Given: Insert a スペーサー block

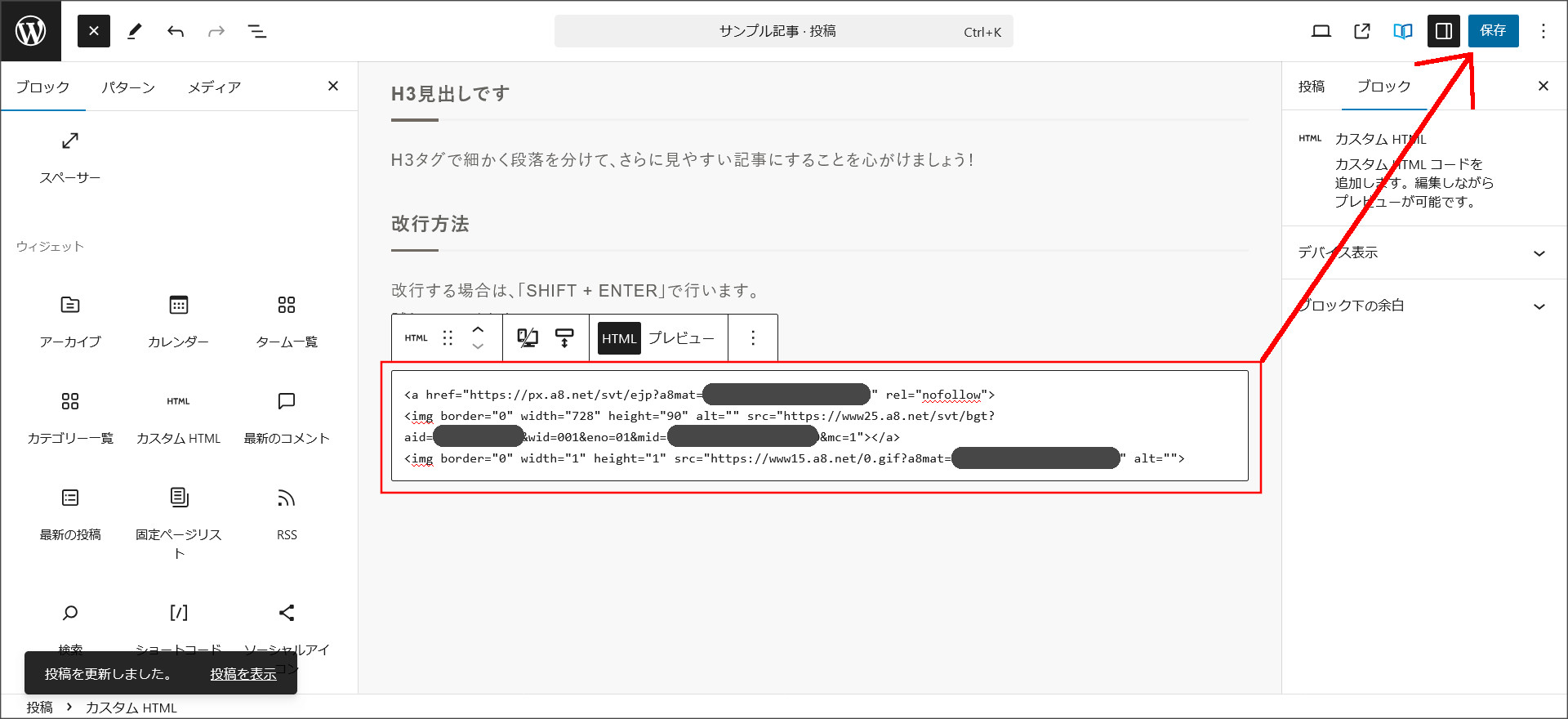Looking at the screenshot, I should 70,157.
